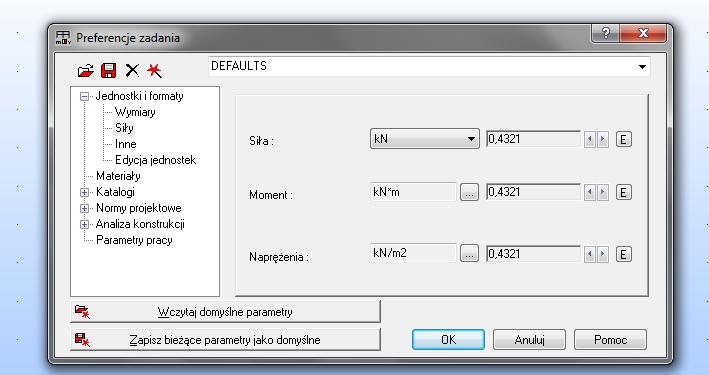709x375 pixels.
Task: Select Materiały in the tree
Action: click(118, 176)
